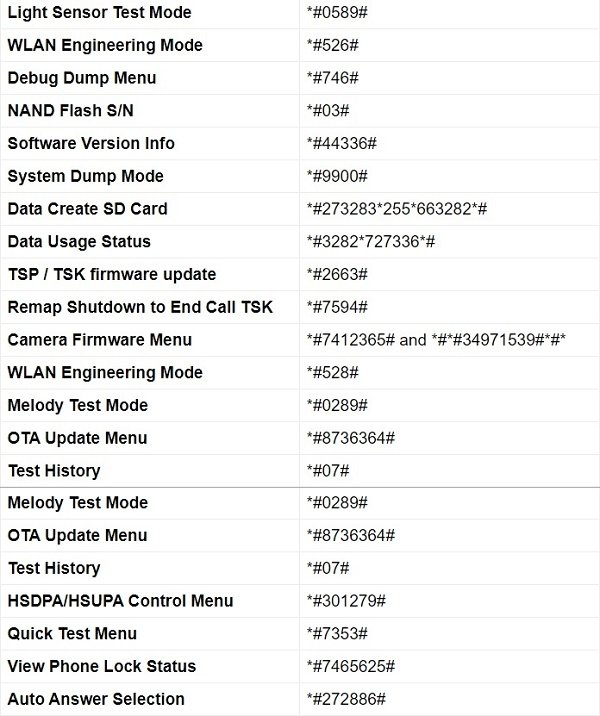This screenshot has height=716, width=600.
Task: Select Software Version Info text
Action: (x=91, y=143)
